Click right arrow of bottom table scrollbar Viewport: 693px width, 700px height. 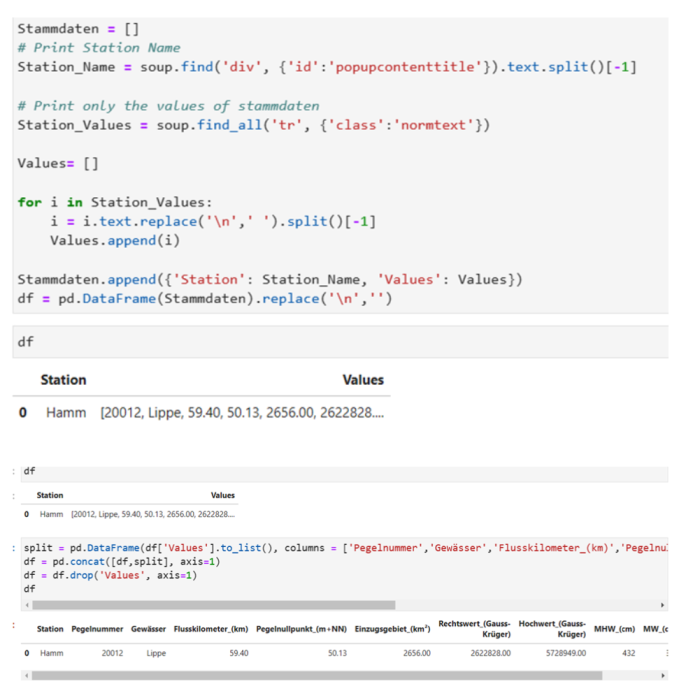click(661, 675)
